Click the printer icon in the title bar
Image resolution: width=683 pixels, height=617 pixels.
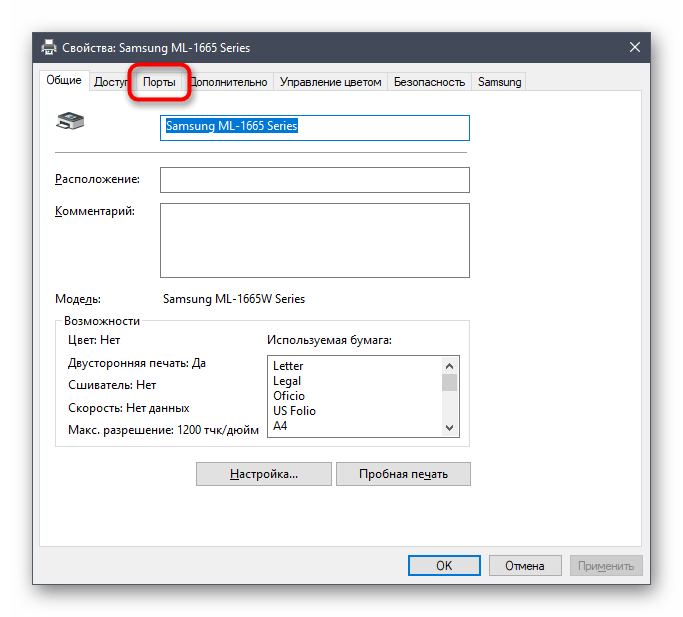coord(49,47)
